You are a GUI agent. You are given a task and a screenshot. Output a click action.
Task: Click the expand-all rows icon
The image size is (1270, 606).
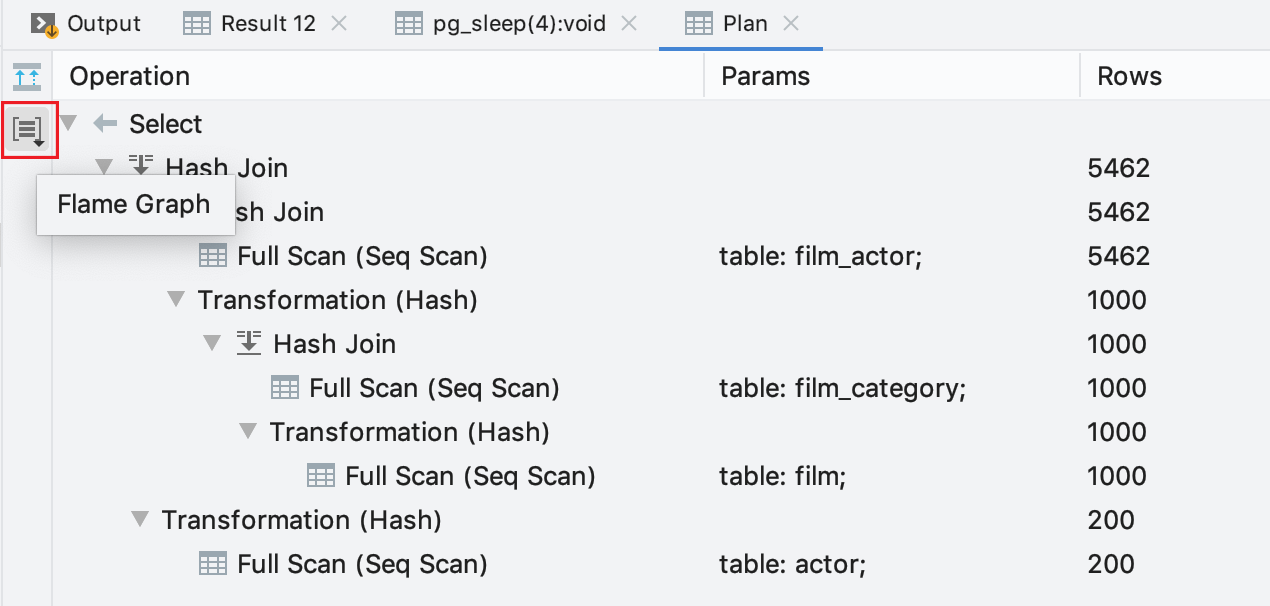(x=27, y=76)
